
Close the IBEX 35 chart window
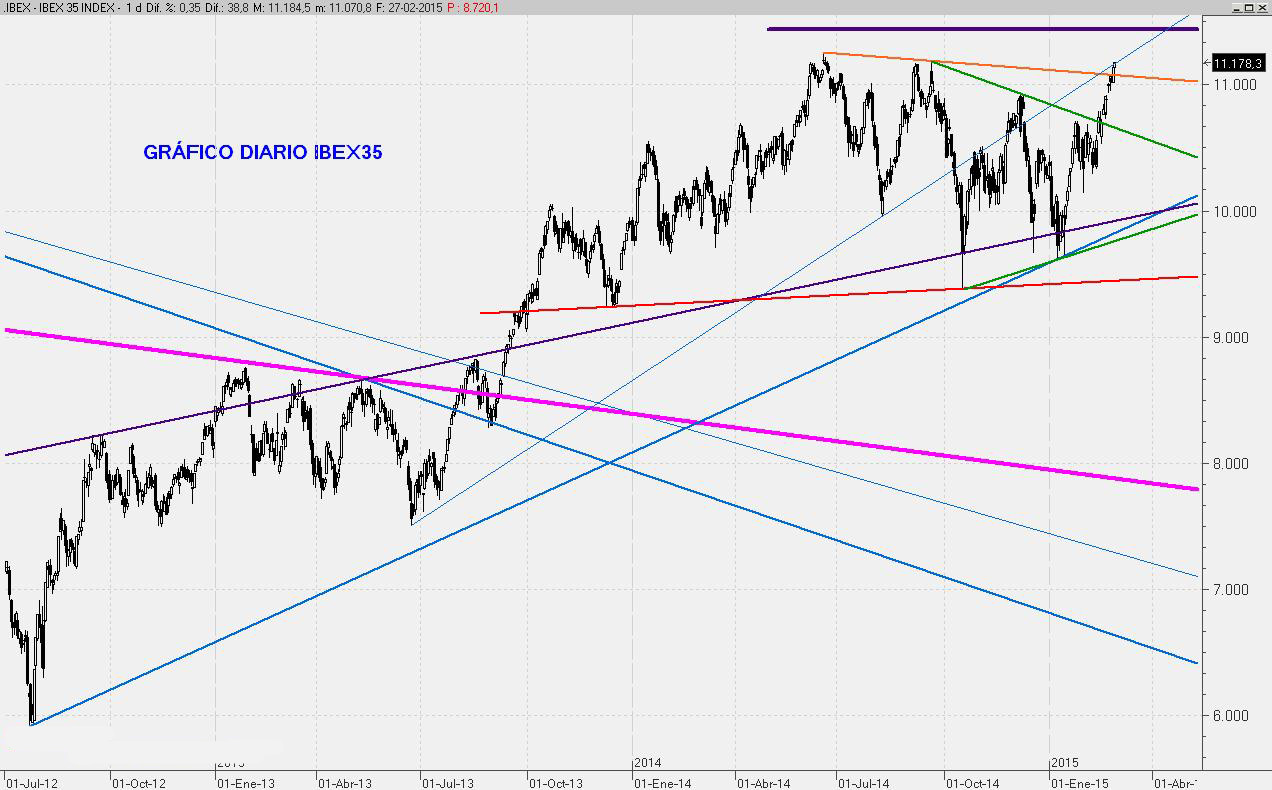click(x=1262, y=7)
